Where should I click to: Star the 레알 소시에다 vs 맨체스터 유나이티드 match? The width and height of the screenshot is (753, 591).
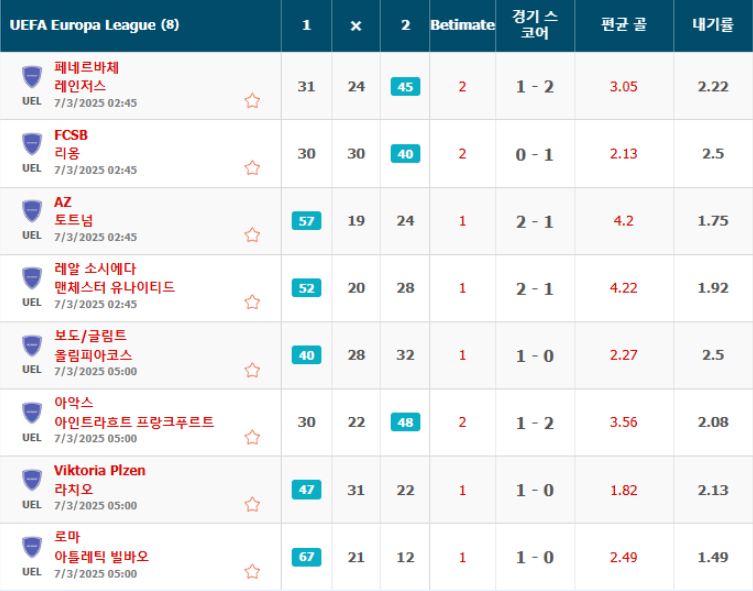(x=252, y=302)
